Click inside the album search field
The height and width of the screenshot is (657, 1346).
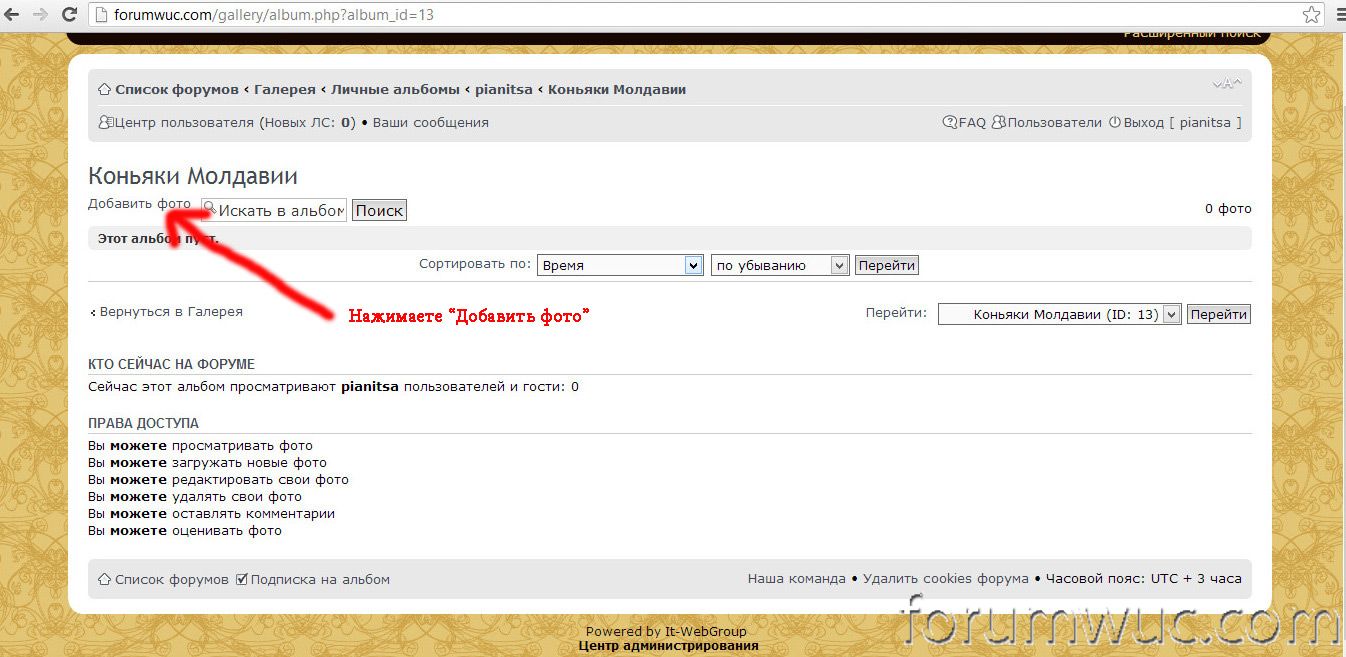[x=280, y=210]
